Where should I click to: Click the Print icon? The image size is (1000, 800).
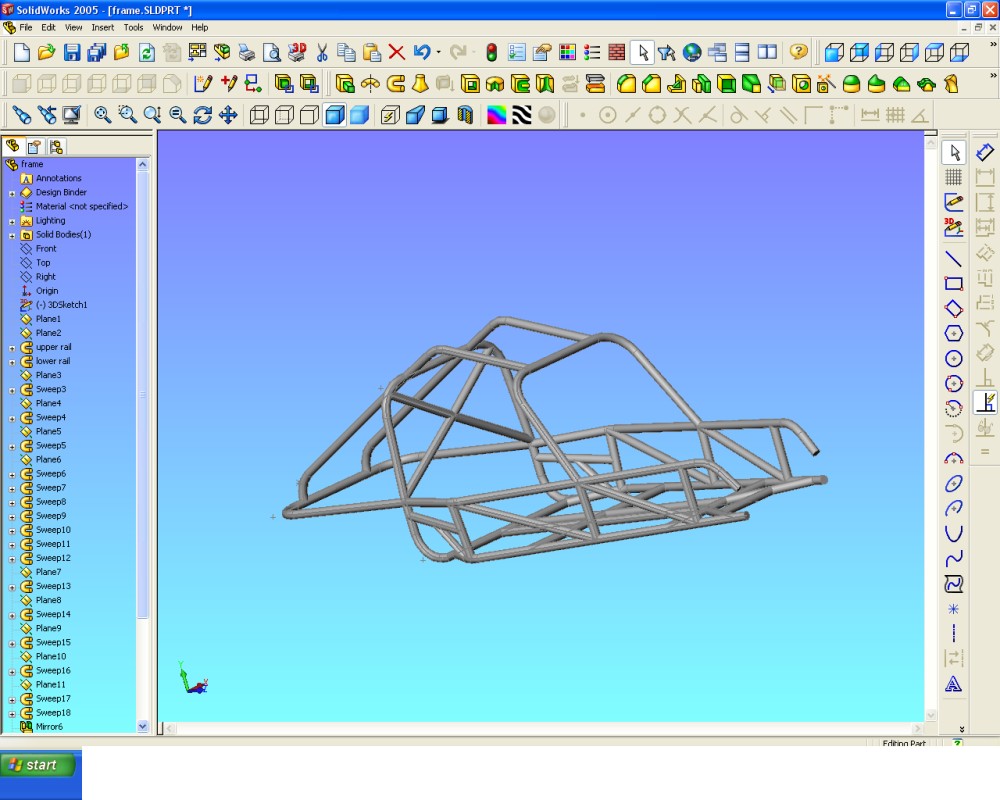pos(246,52)
